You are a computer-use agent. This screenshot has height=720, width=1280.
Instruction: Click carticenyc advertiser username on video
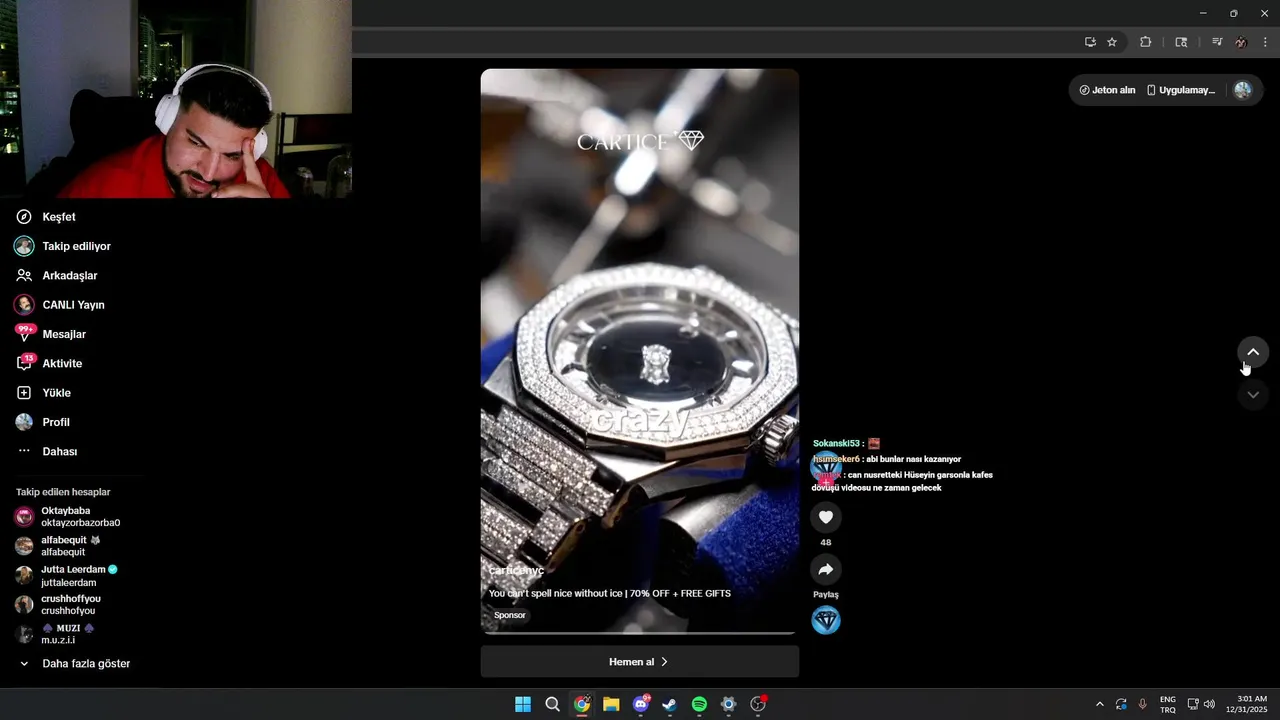(516, 571)
